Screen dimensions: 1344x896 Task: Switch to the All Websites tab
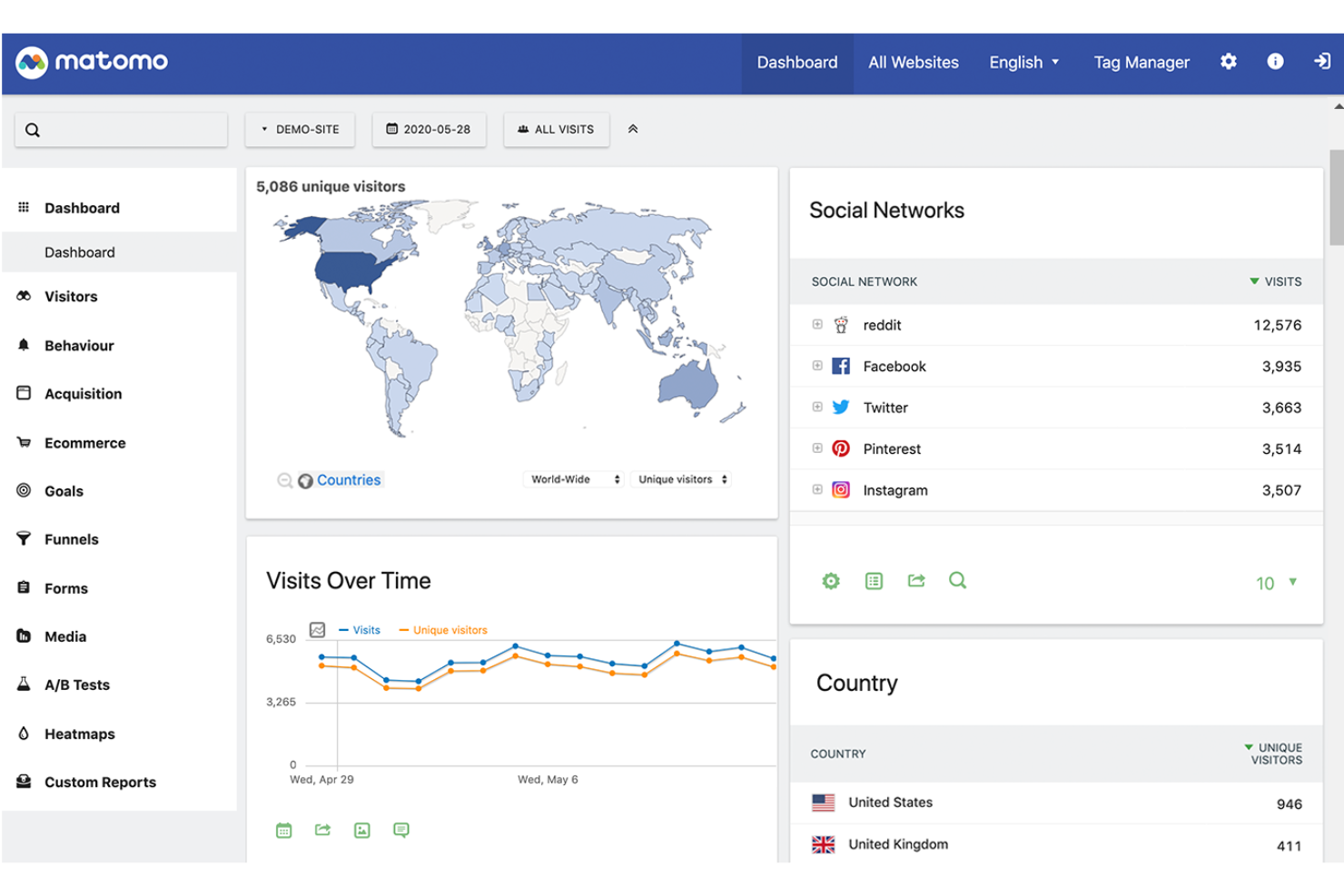(913, 62)
